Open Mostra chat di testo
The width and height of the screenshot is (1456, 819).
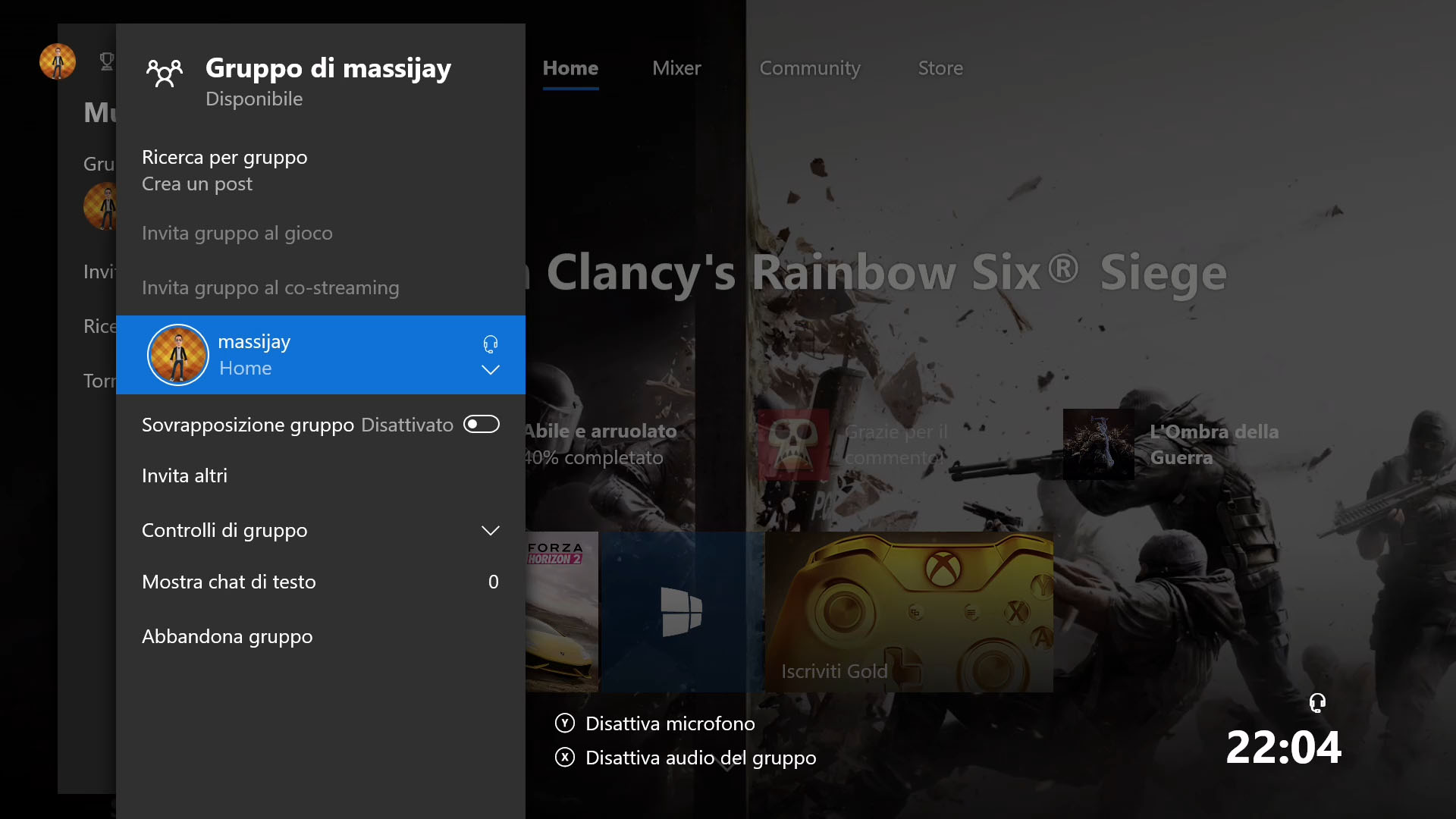[x=321, y=582]
